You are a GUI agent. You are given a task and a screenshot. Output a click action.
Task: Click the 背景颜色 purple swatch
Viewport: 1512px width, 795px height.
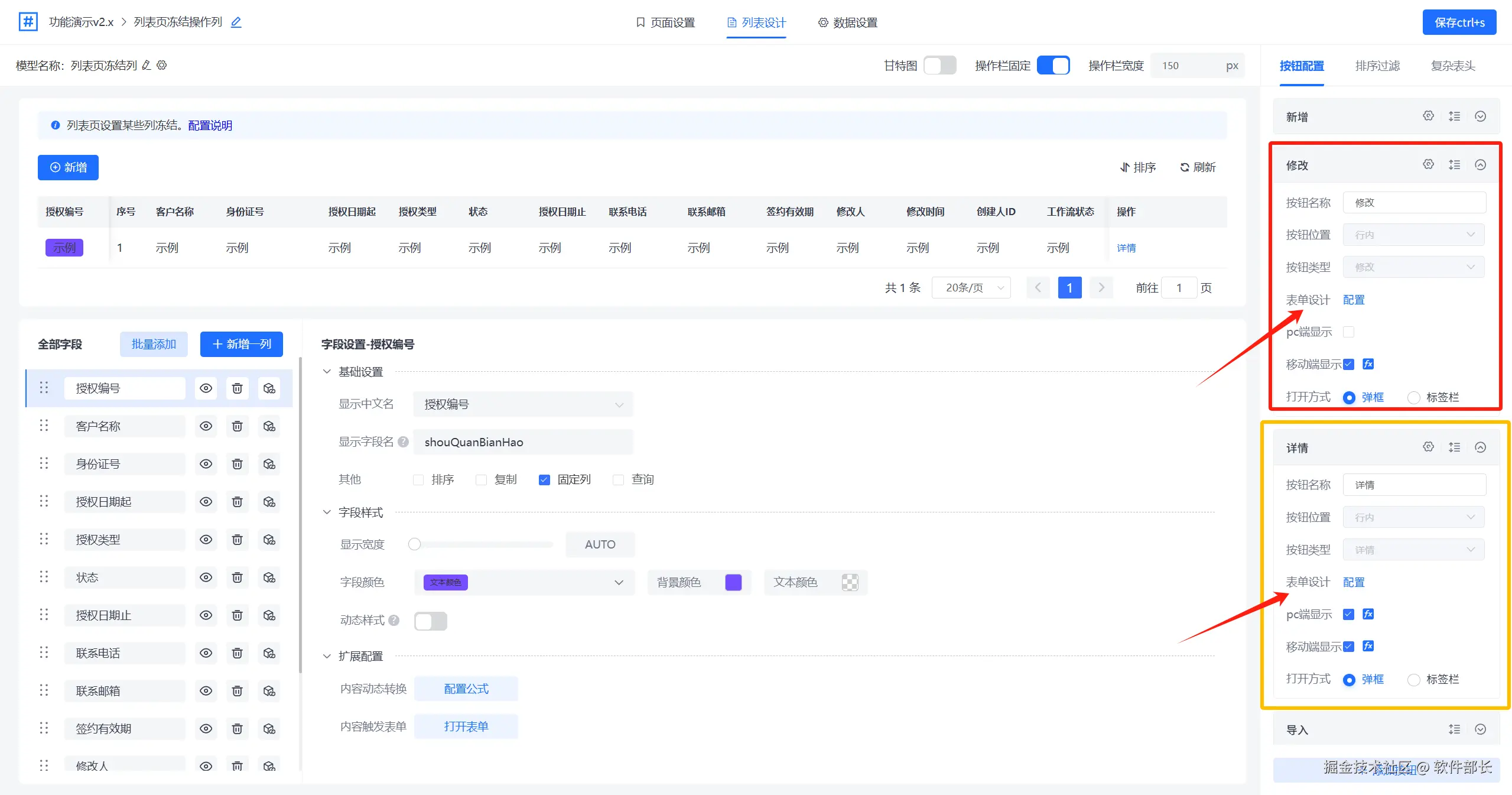pos(733,582)
